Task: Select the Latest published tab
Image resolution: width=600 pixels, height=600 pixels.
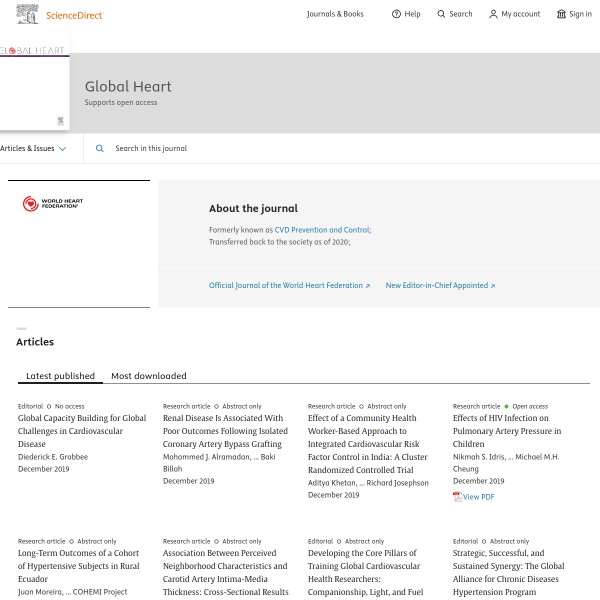Action: (60, 376)
